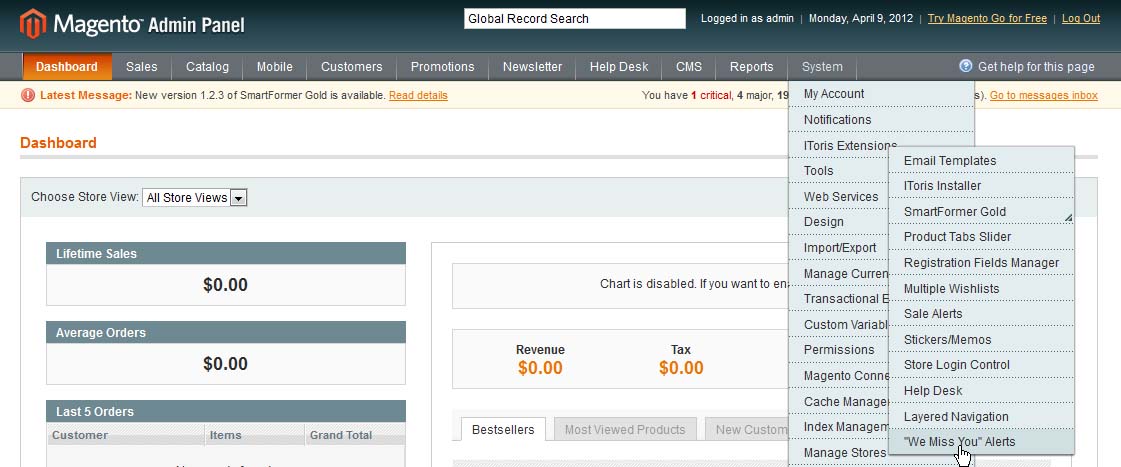Click Try Magento Go for Free link
The image size is (1121, 467).
tap(987, 19)
